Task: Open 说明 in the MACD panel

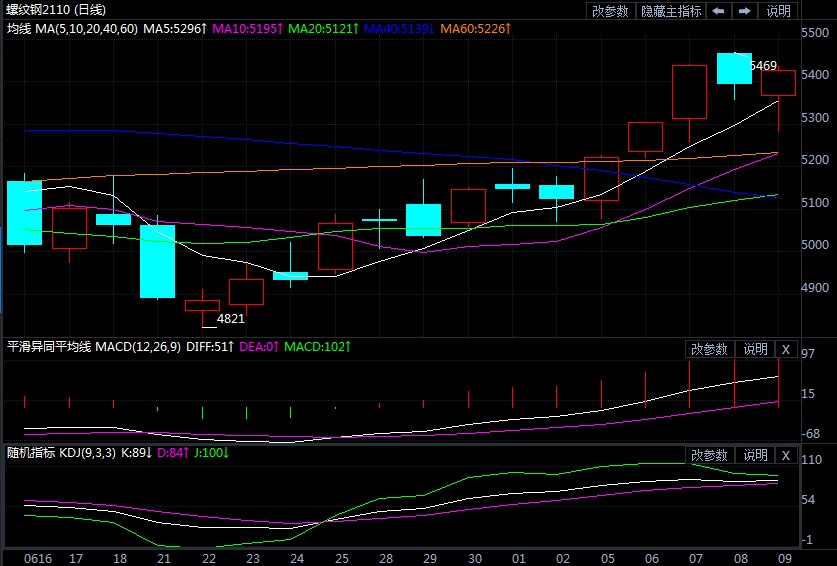Action: [x=754, y=349]
